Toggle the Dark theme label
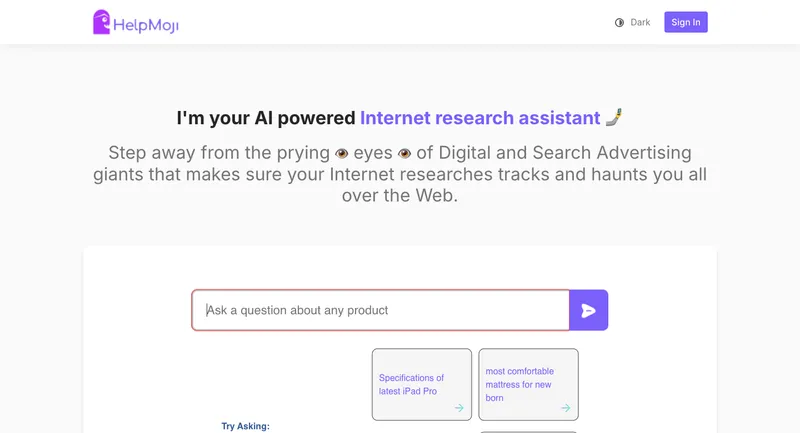Screen dimensions: 800x433 [640, 22]
